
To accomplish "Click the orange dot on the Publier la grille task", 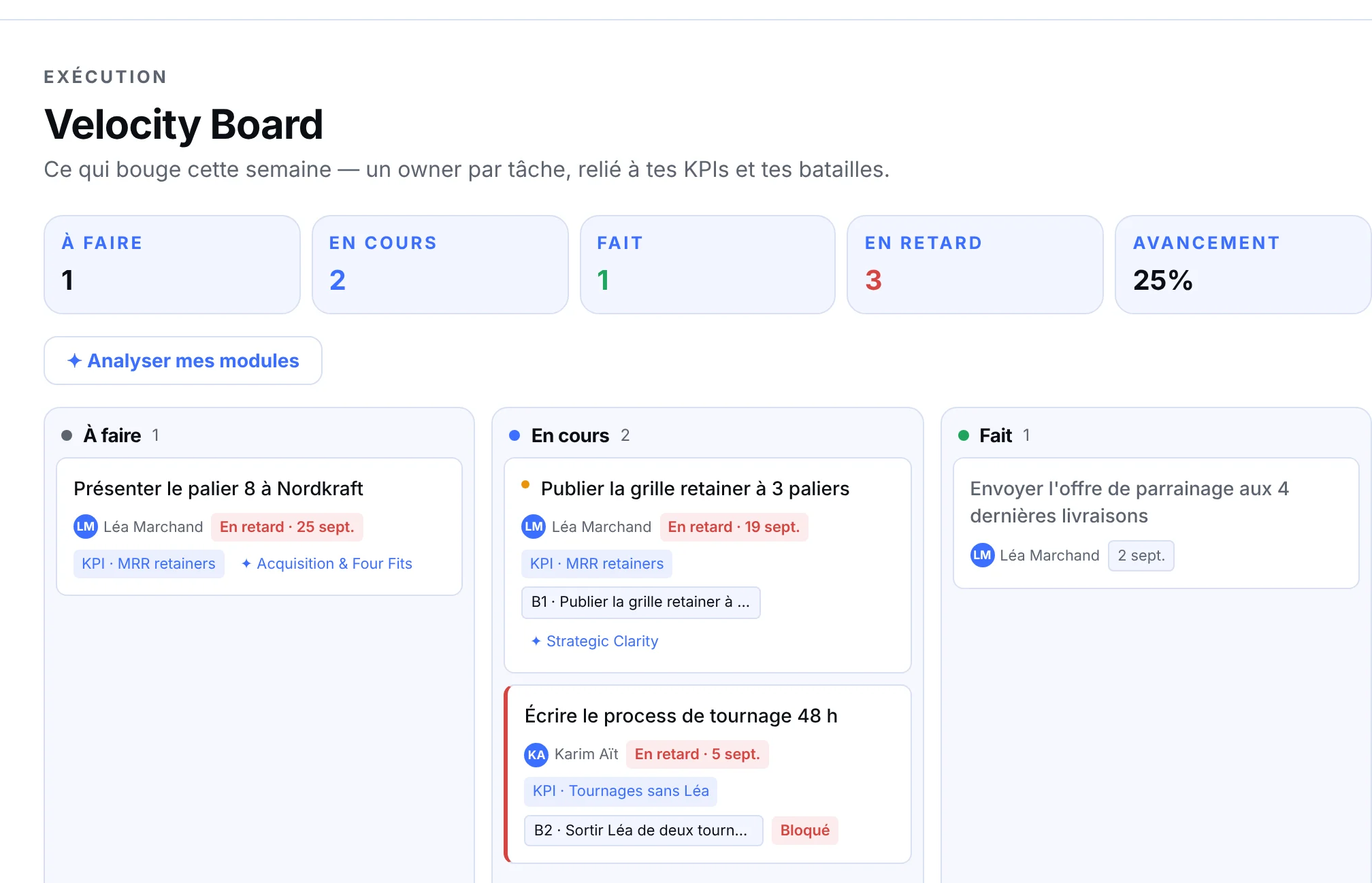I will (x=525, y=484).
